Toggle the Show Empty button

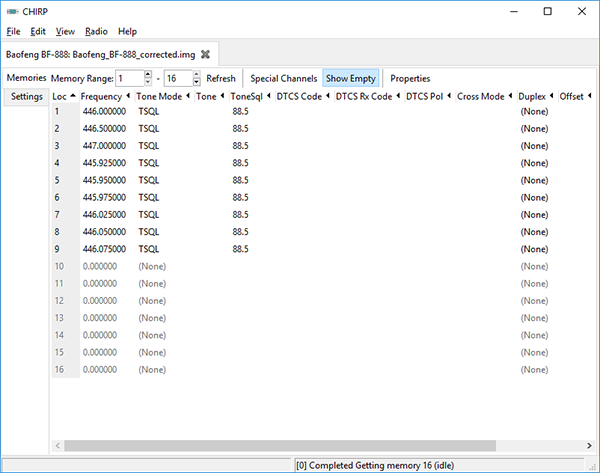(x=351, y=78)
